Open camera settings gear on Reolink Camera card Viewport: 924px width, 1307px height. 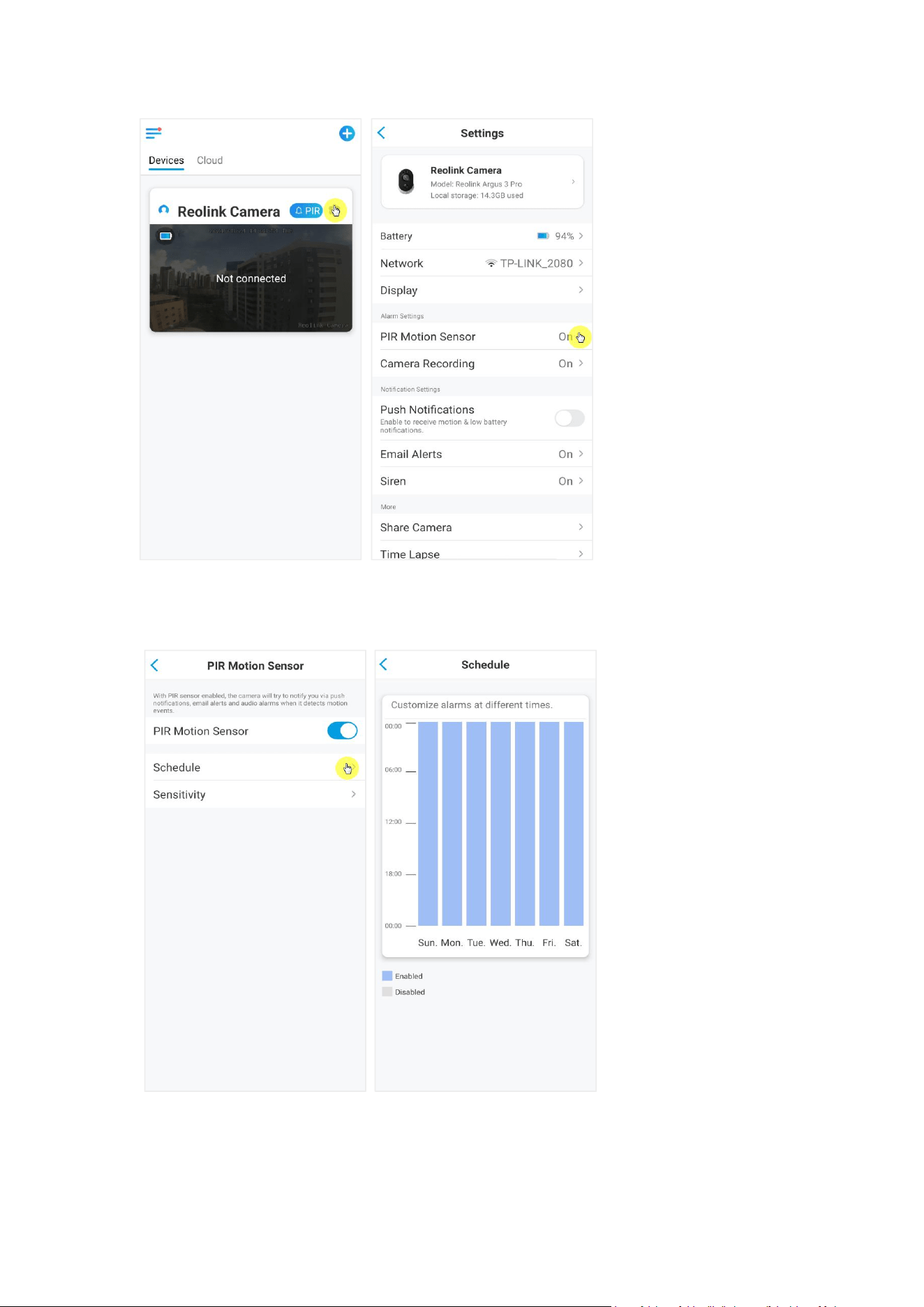point(336,210)
